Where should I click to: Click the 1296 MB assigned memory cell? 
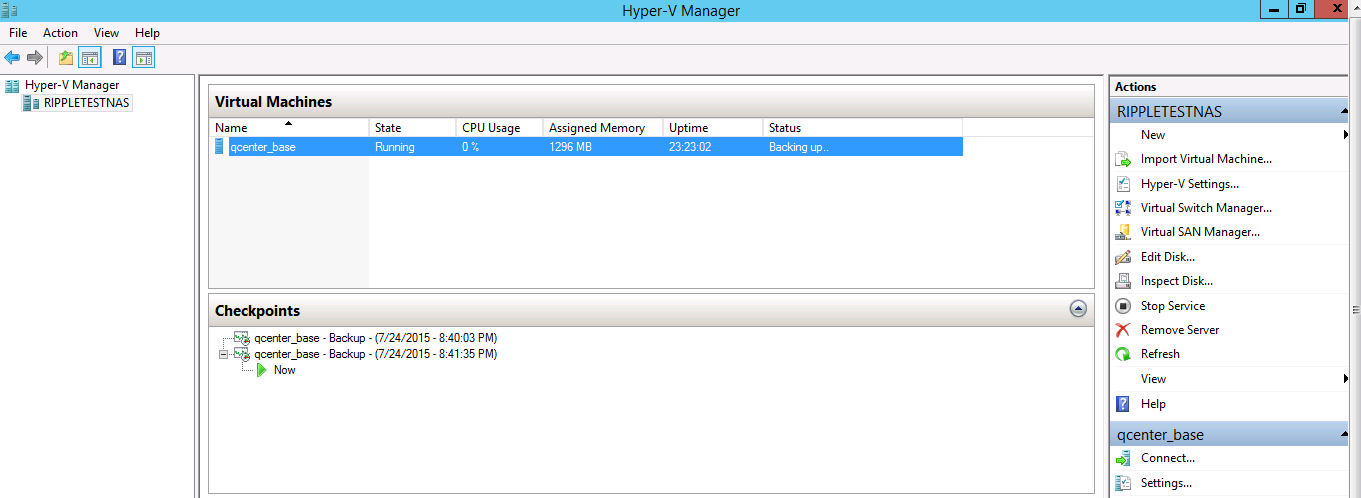point(571,147)
